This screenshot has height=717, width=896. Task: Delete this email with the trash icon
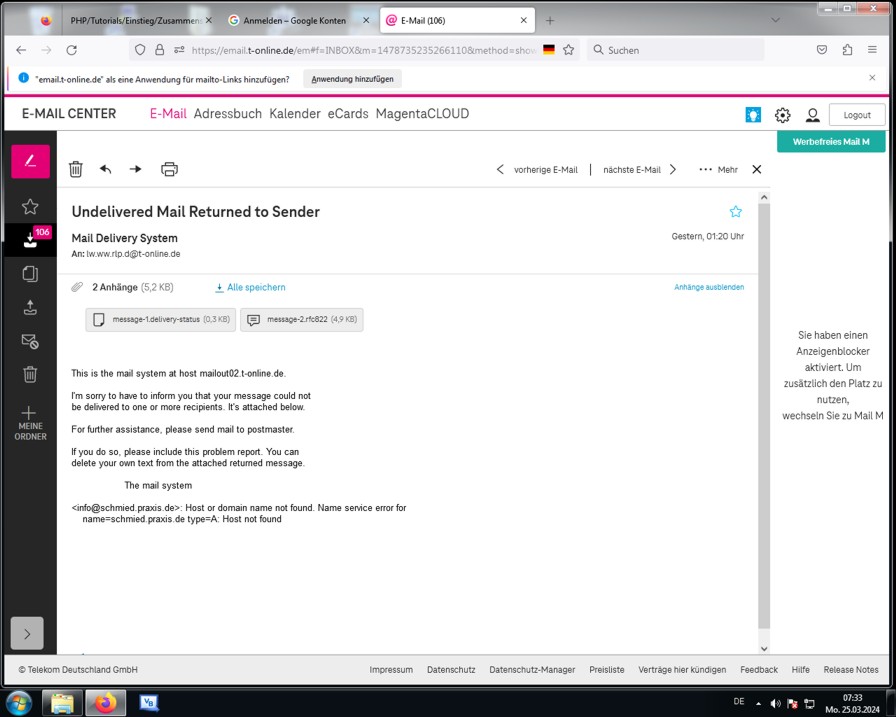[x=76, y=169]
